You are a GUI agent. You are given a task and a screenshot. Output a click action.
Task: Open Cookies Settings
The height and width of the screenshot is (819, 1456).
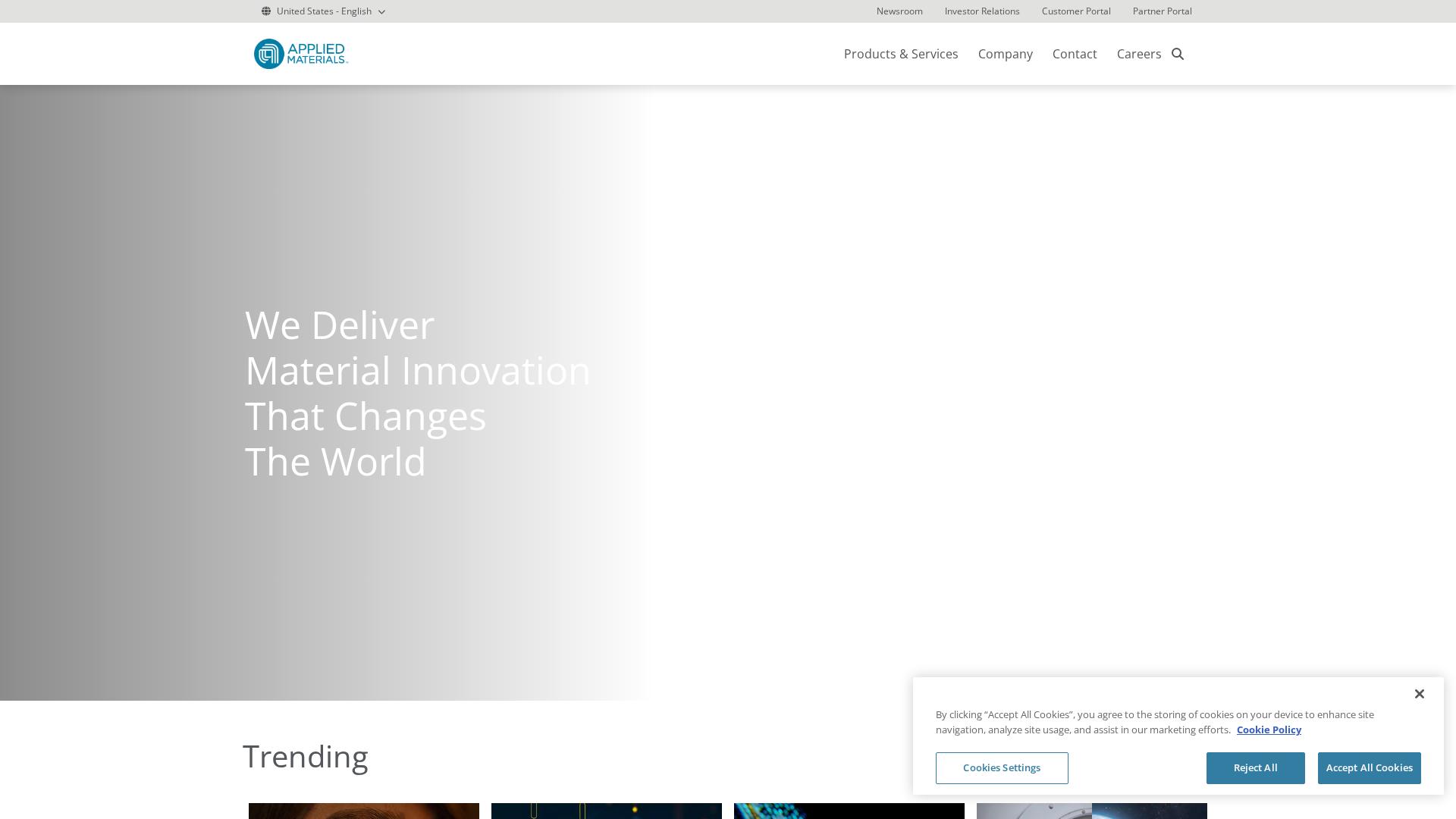tap(1002, 768)
